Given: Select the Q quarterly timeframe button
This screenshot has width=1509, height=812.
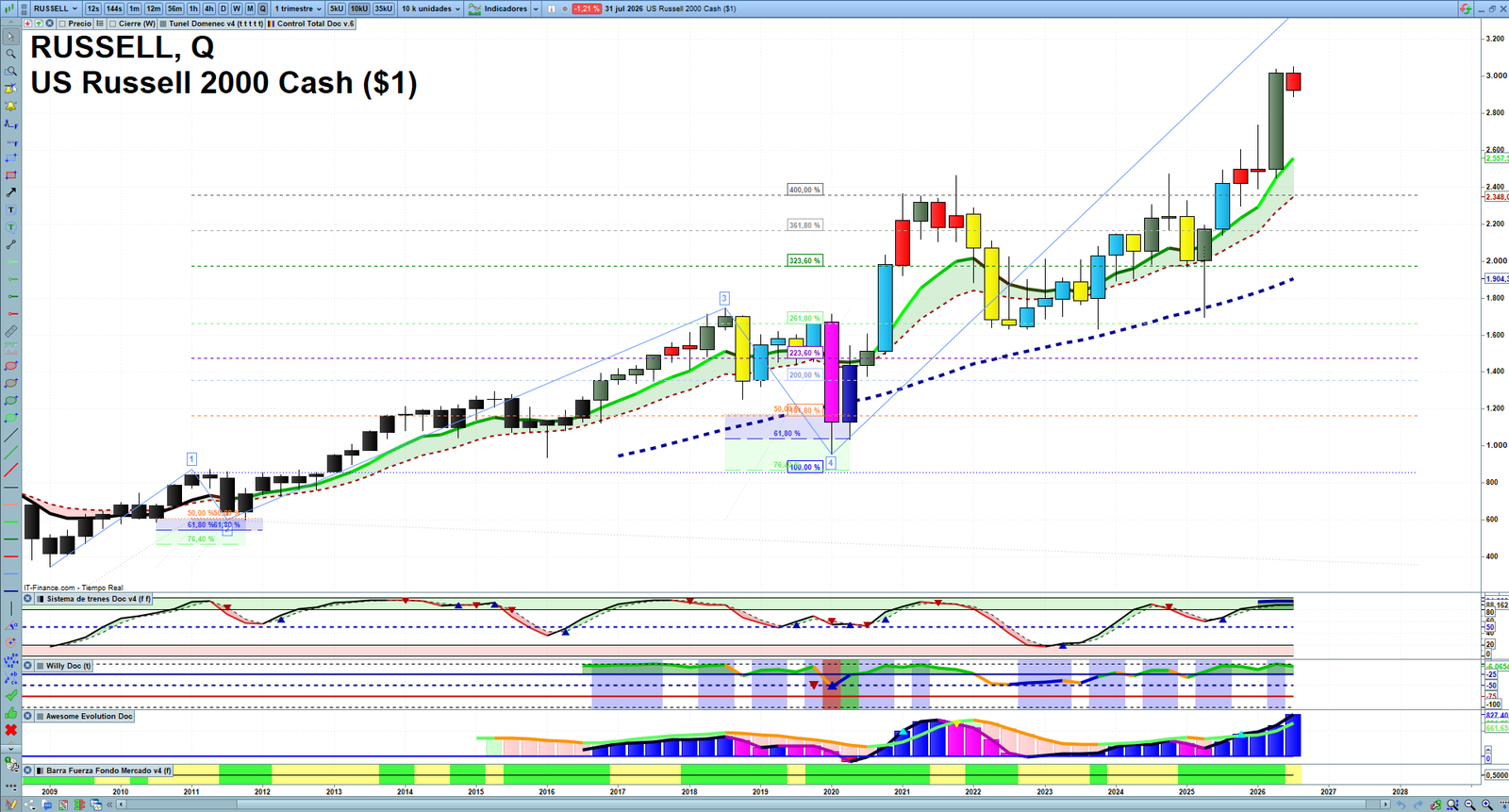Looking at the screenshot, I should click(x=263, y=8).
